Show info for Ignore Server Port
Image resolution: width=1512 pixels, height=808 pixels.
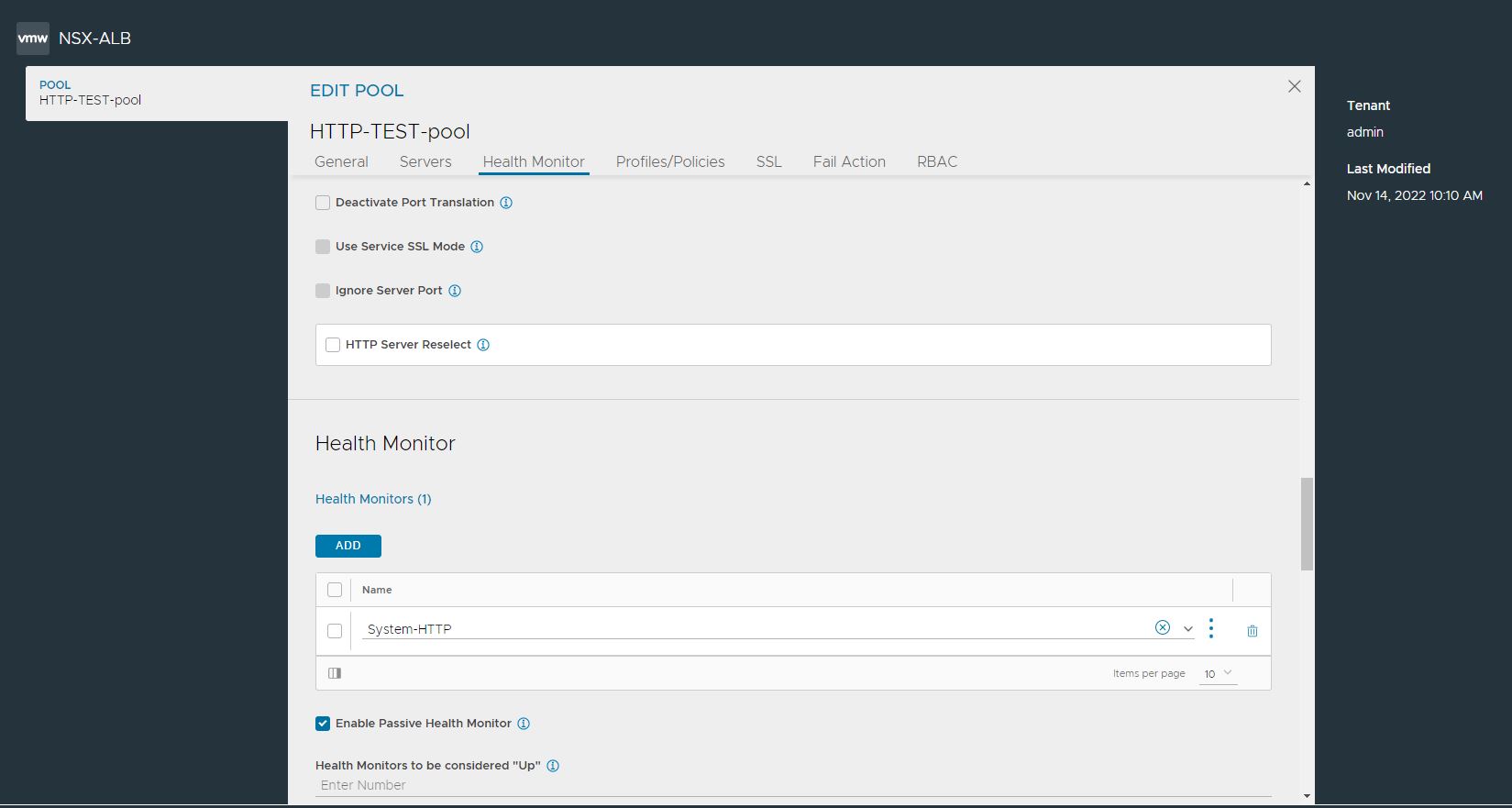tap(455, 291)
